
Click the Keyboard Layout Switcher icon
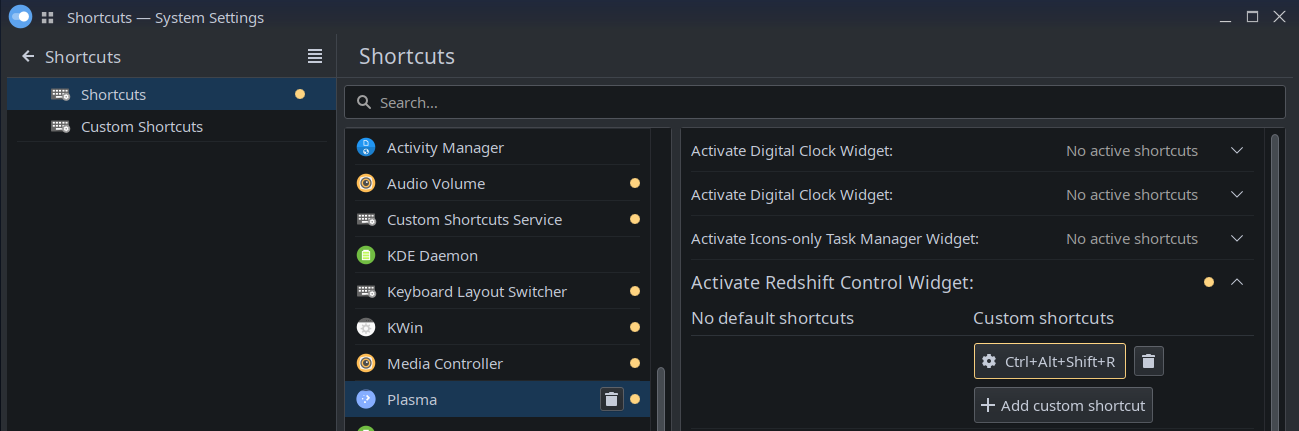367,292
